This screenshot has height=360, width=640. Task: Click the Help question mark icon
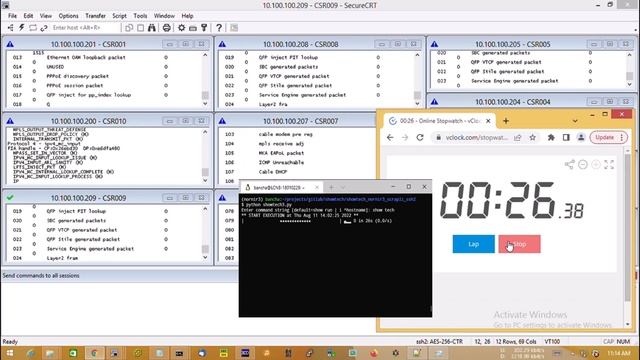click(x=219, y=28)
